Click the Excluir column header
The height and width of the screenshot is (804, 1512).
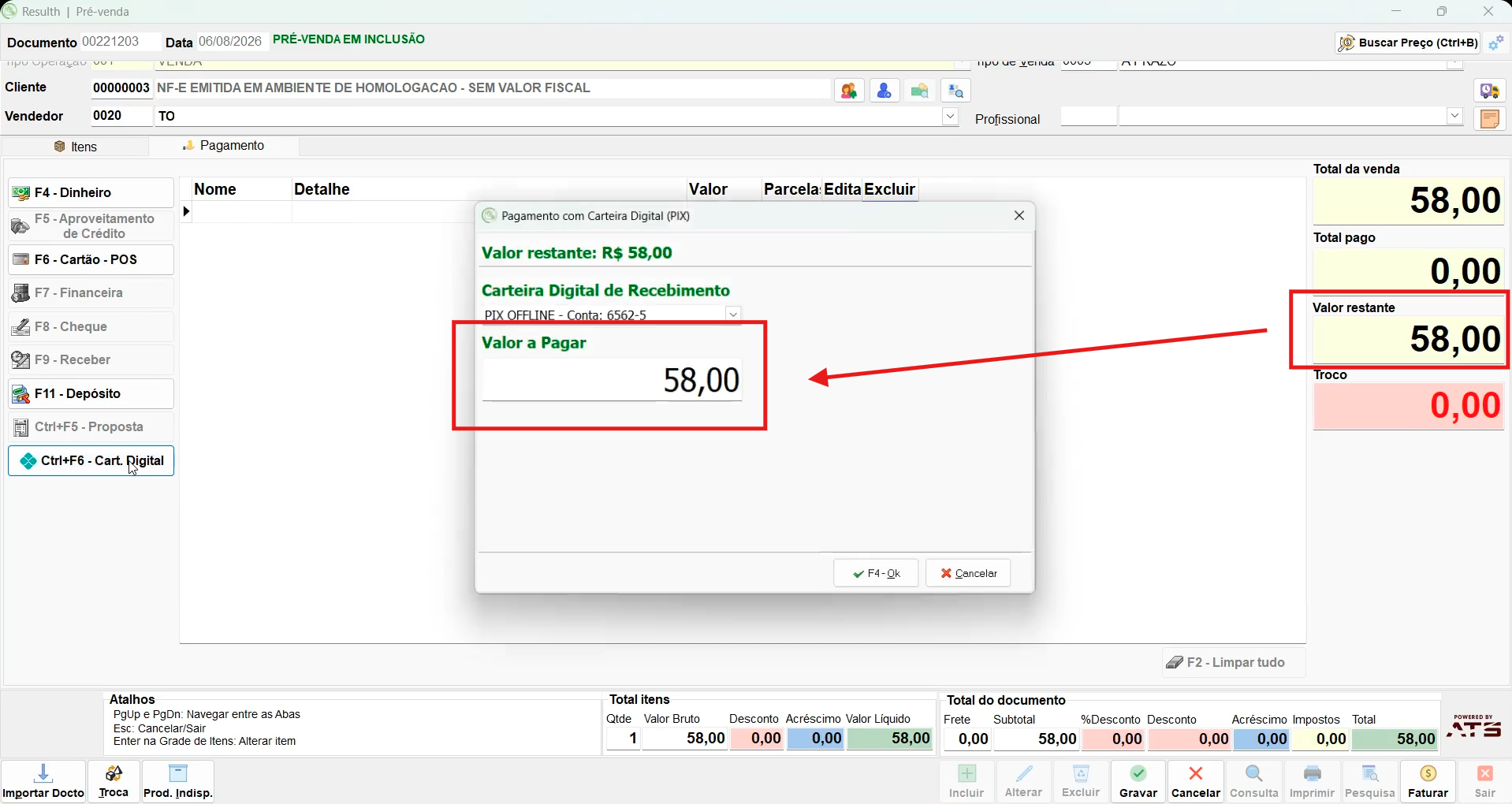pyautogui.click(x=890, y=189)
